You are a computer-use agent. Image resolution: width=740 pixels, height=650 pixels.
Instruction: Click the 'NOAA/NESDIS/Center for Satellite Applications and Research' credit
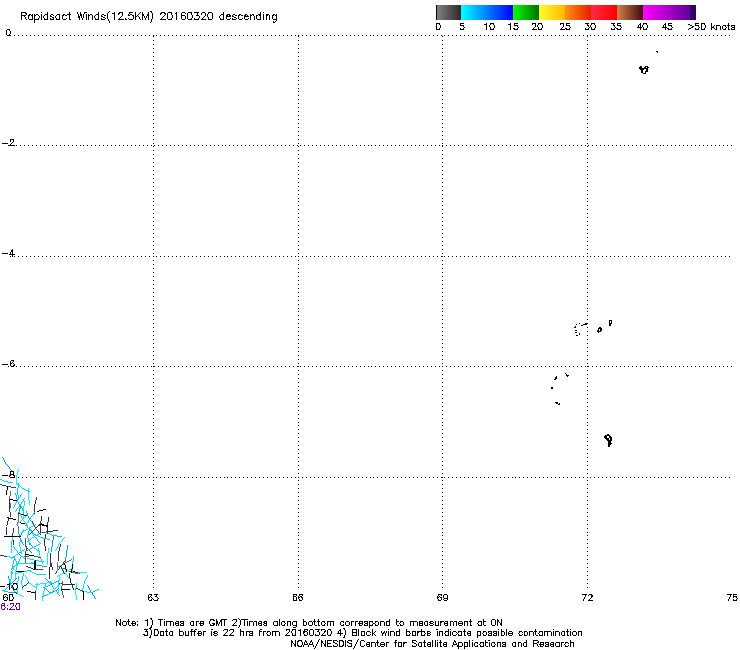point(432,644)
